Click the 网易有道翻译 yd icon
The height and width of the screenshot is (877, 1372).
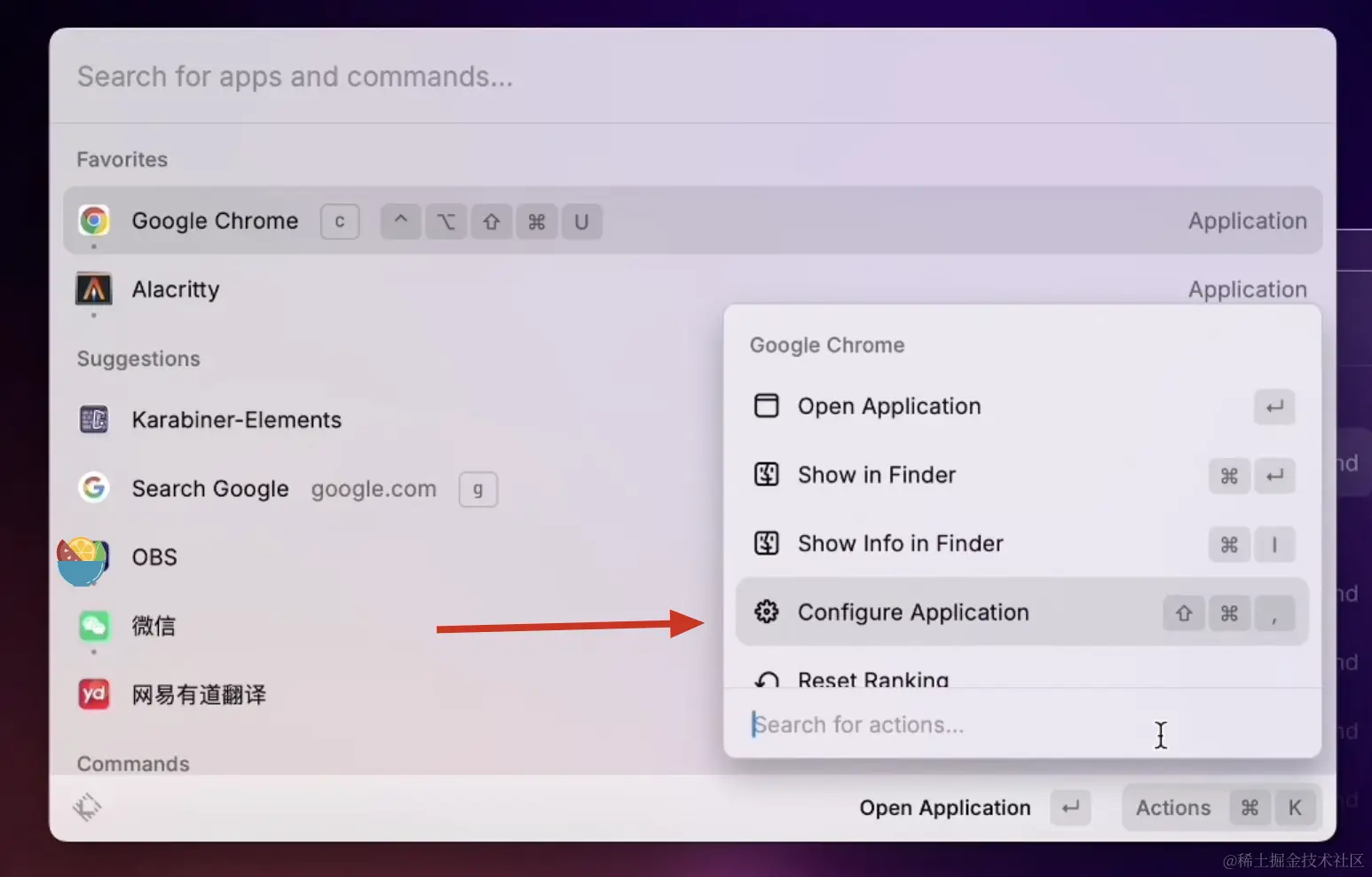coord(94,694)
